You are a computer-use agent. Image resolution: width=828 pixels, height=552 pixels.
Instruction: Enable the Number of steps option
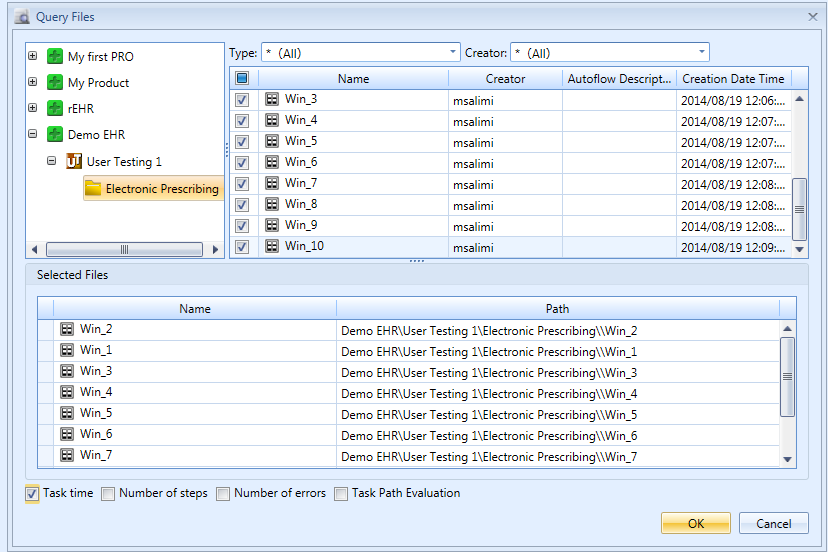point(108,494)
